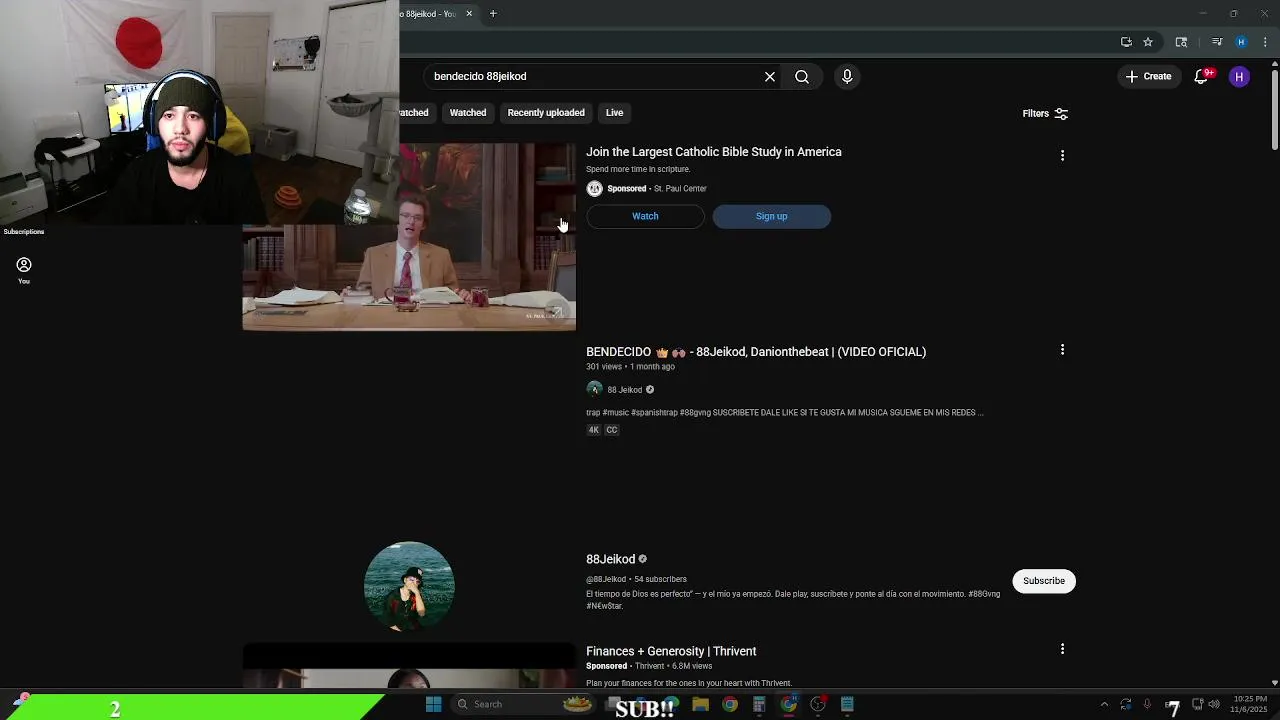1280x720 pixels.
Task: Open the Windows Start menu
Action: 433,704
